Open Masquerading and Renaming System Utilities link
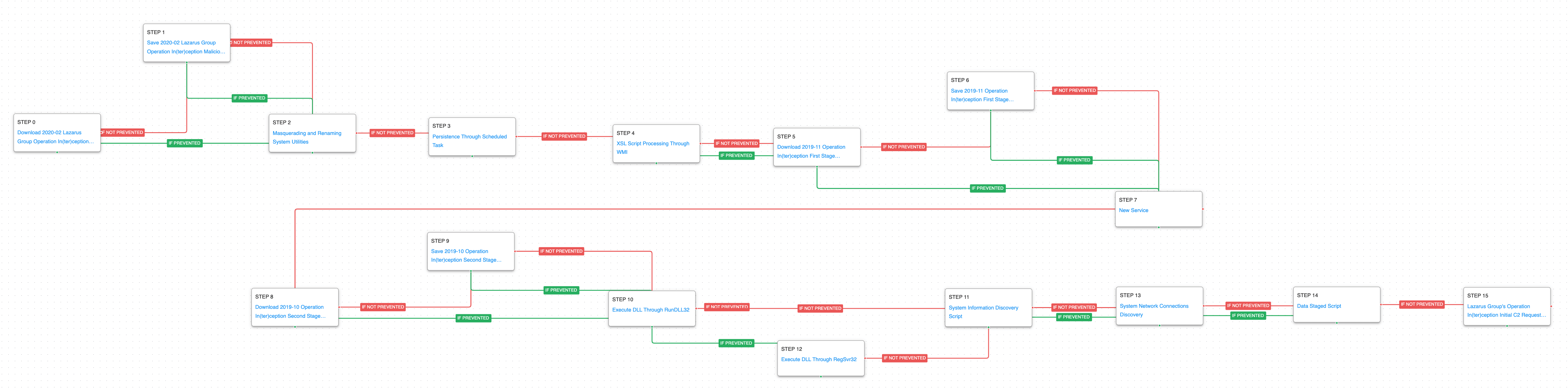 tap(306, 133)
